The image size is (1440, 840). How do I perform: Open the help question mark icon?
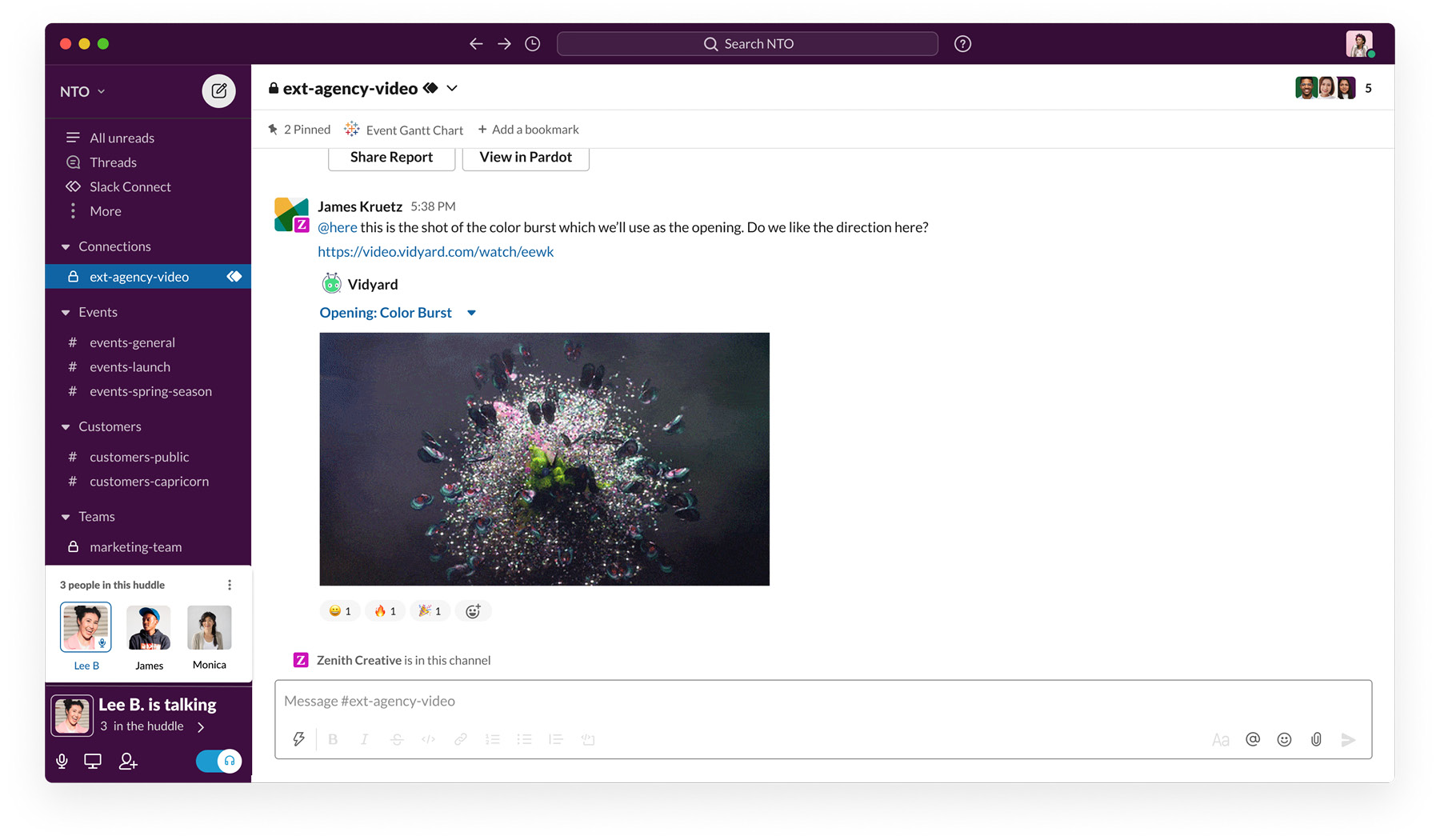(x=962, y=44)
